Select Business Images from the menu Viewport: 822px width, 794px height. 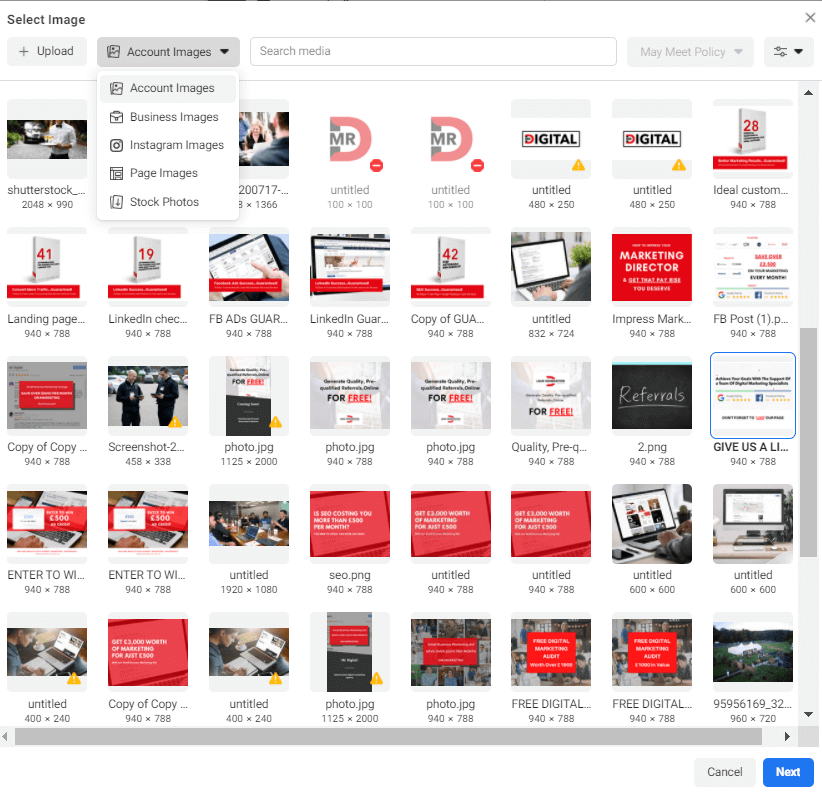point(173,117)
